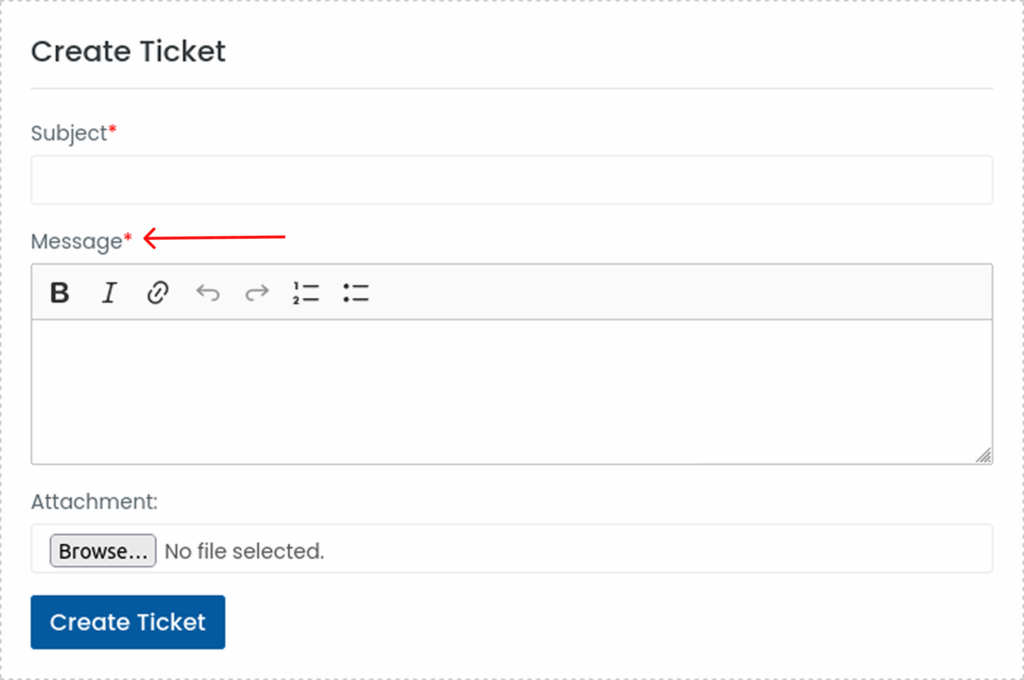1024x680 pixels.
Task: Insert a numbered list
Action: 306,293
